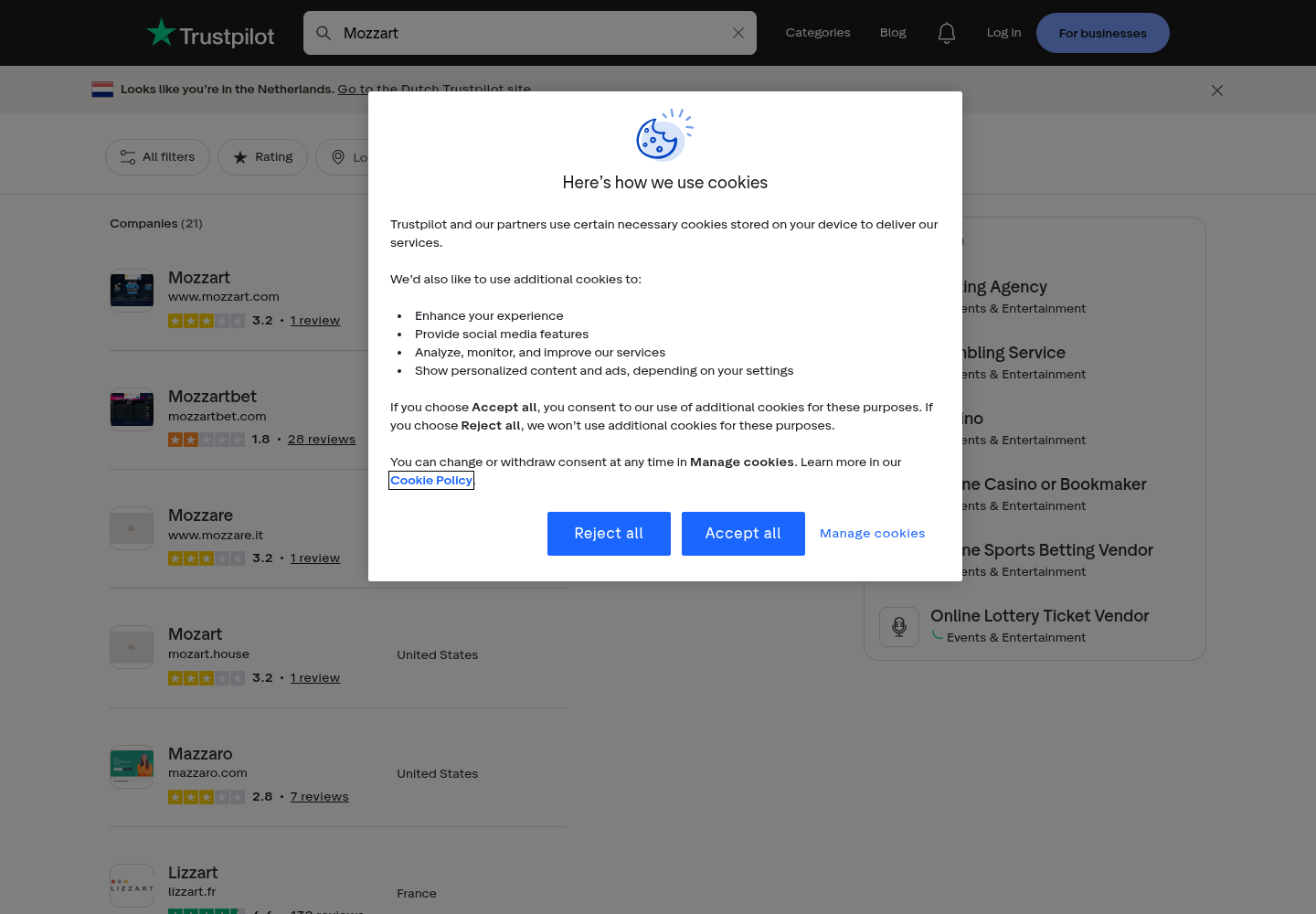Click the mozart.house address text
The height and width of the screenshot is (914, 1316).
click(208, 654)
